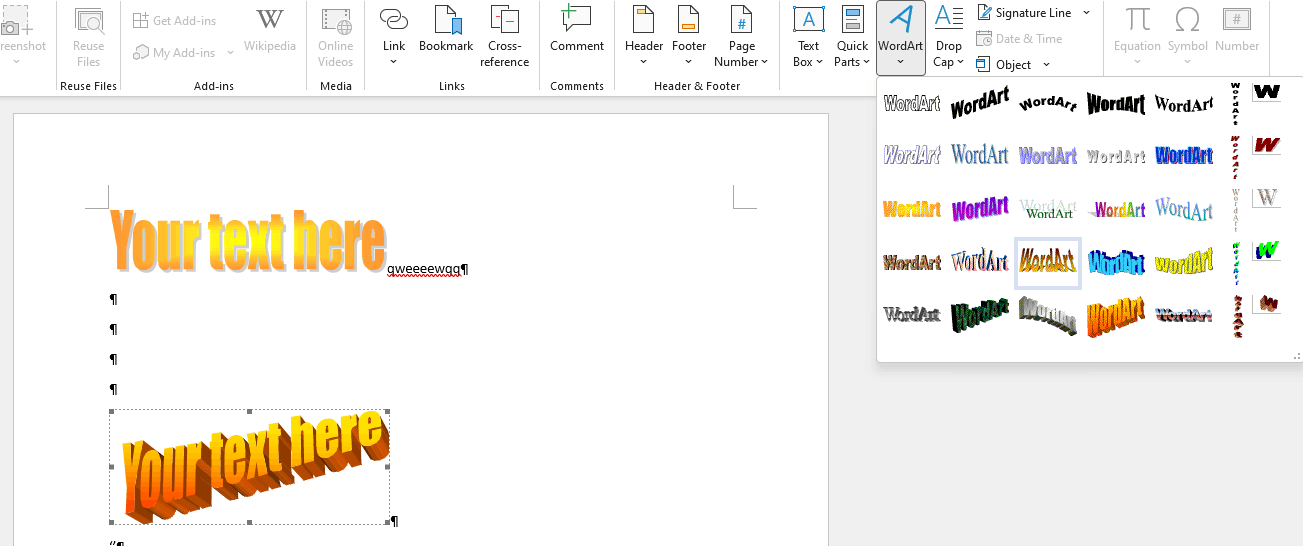Expand the Footer dropdown arrow

click(689, 62)
